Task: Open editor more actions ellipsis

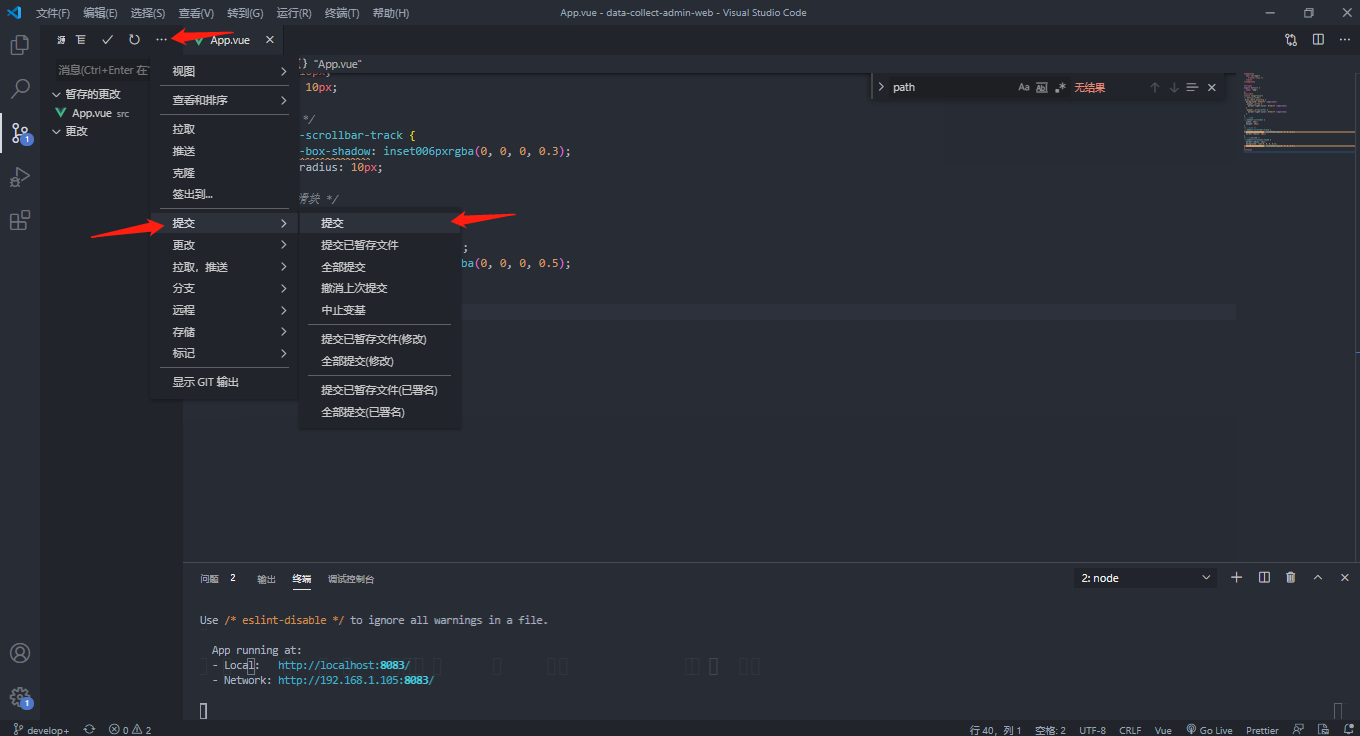Action: [1344, 40]
